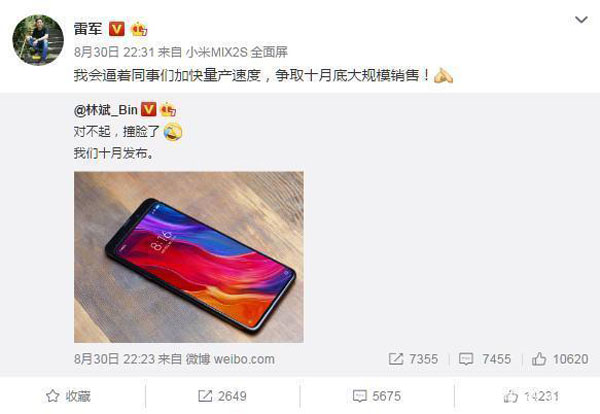Open 雷军's profile avatar

pyautogui.click(x=38, y=40)
